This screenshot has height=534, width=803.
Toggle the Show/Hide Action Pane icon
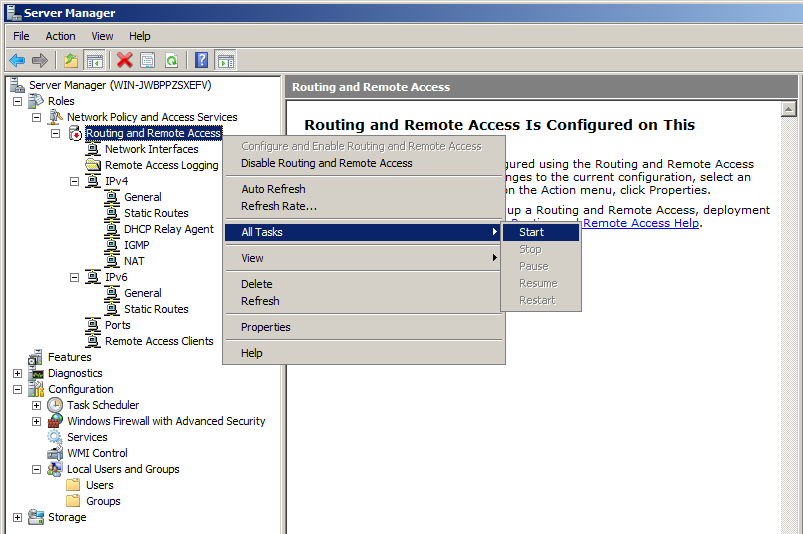[x=226, y=60]
